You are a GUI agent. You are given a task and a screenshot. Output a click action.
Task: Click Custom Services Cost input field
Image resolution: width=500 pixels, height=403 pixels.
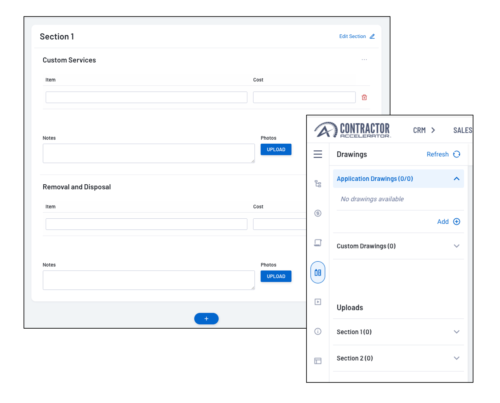click(x=304, y=97)
